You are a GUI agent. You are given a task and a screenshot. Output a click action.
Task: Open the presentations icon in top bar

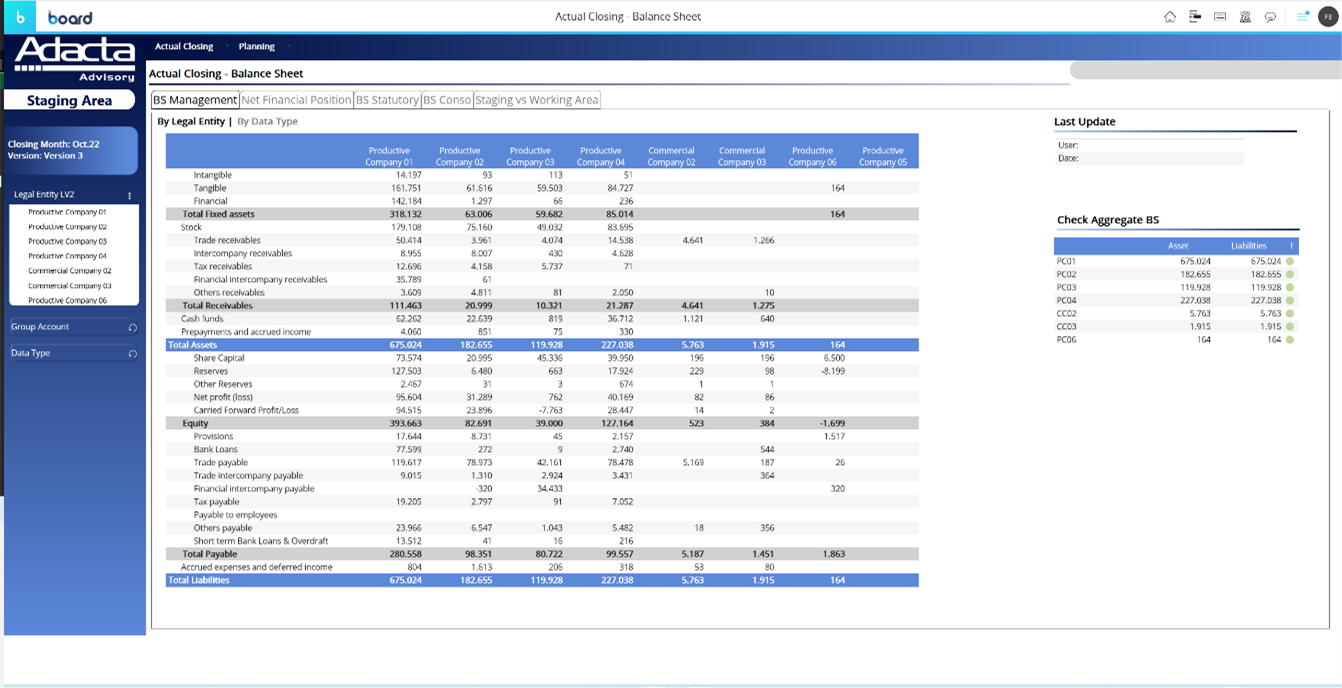pos(1219,17)
